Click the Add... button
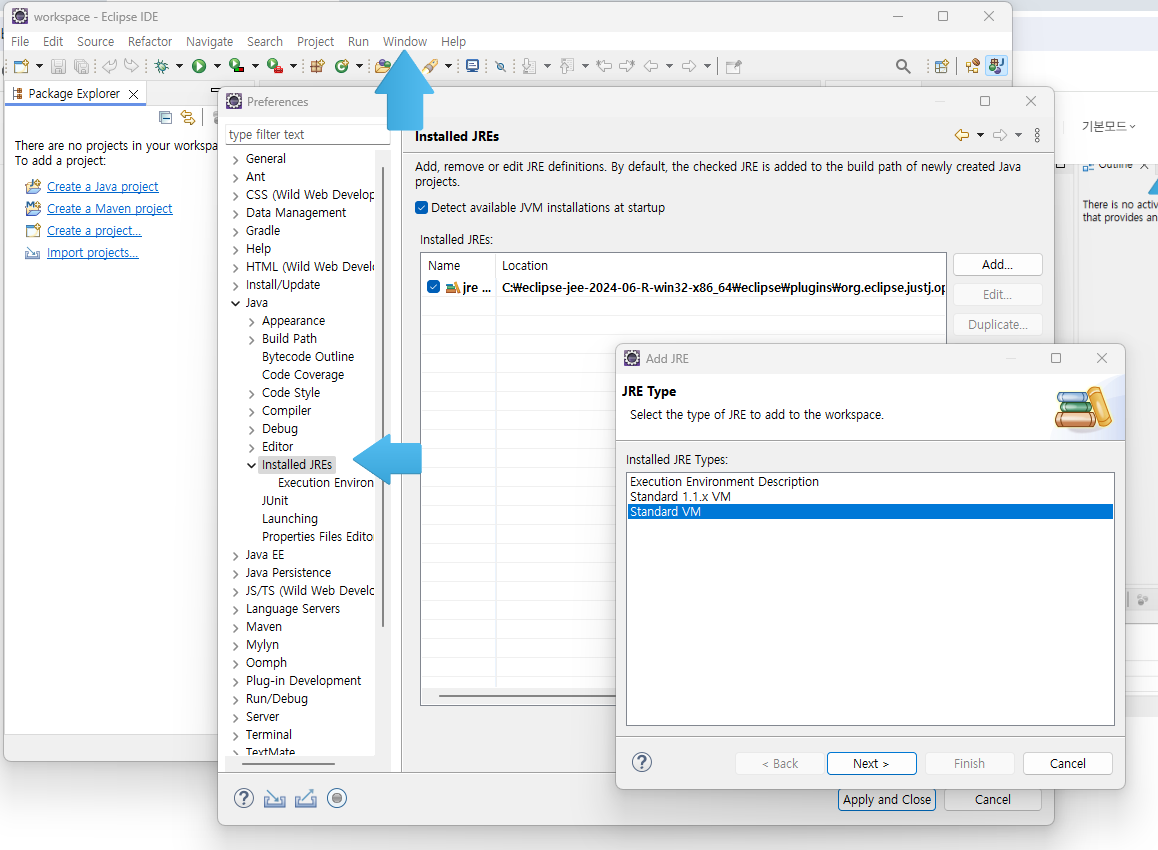Viewport: 1158px width, 850px height. 997,264
